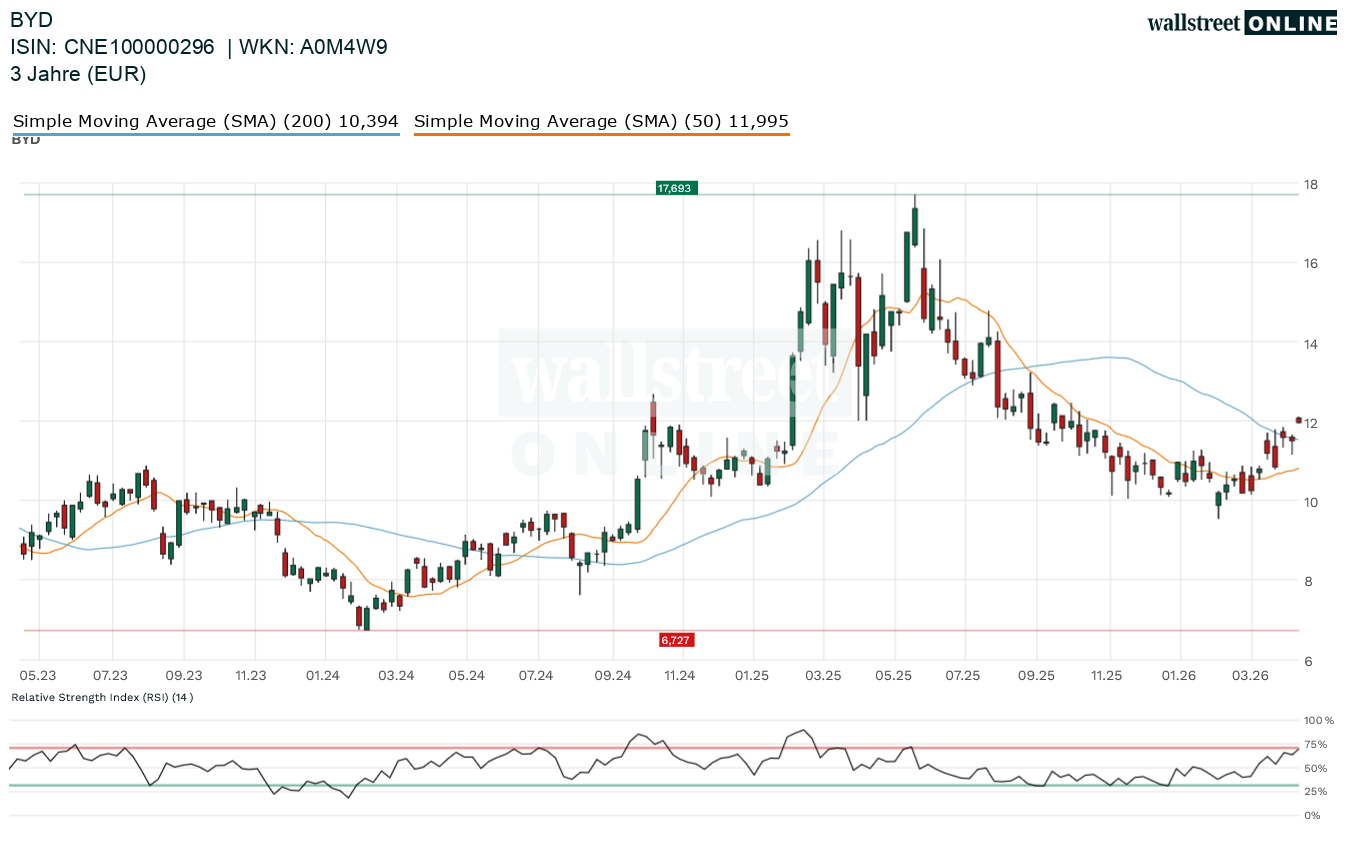This screenshot has height=843, width=1349.
Task: Click the ISIN CNE100000296 text
Action: click(x=112, y=47)
